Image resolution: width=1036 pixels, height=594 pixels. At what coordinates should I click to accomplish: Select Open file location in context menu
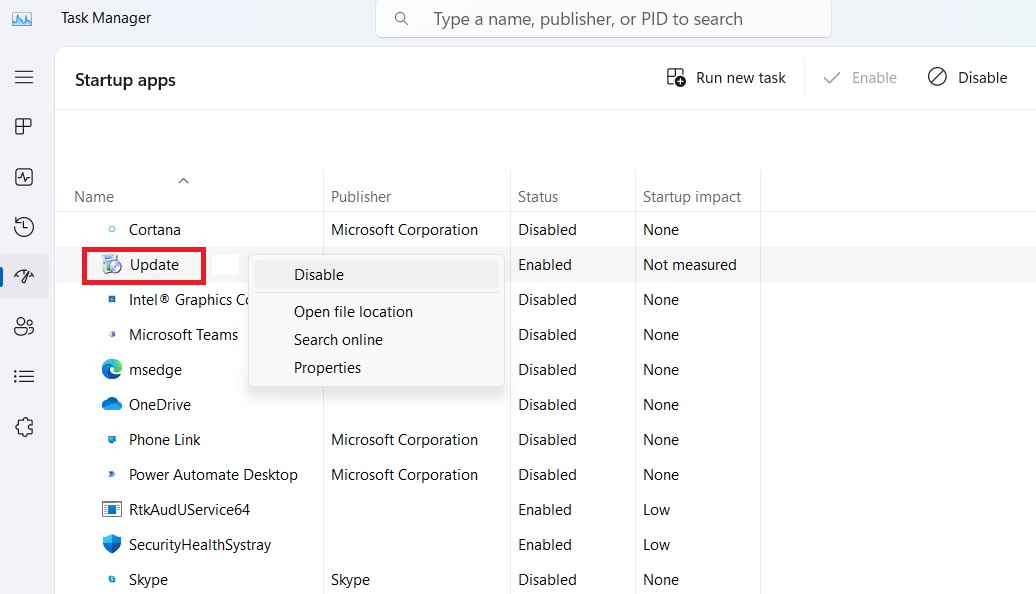tap(353, 311)
